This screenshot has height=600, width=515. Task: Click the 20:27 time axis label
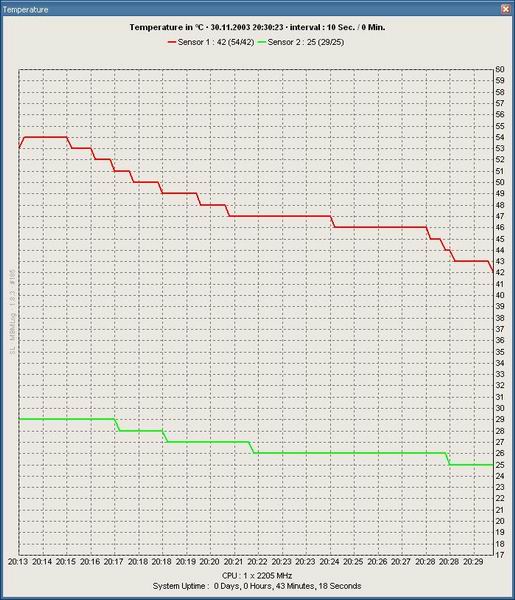pyautogui.click(x=401, y=562)
